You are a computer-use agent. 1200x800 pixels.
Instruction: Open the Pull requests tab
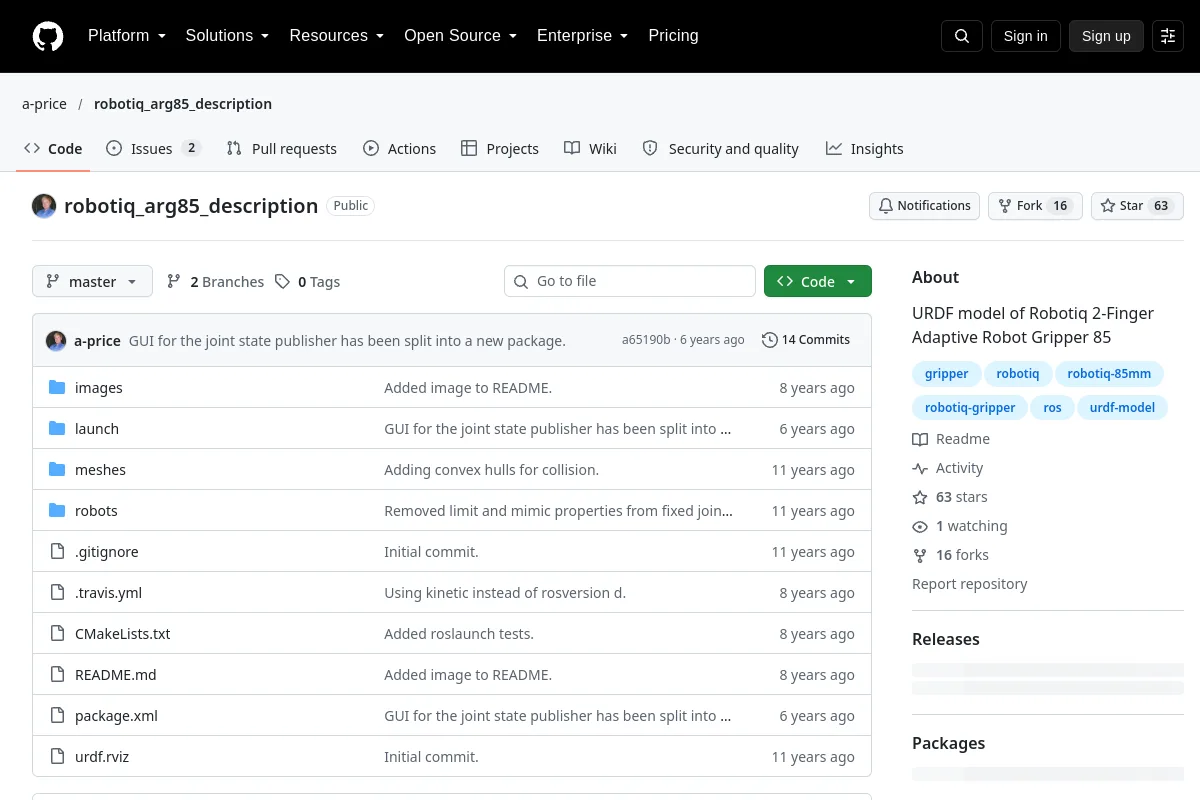pyautogui.click(x=282, y=149)
